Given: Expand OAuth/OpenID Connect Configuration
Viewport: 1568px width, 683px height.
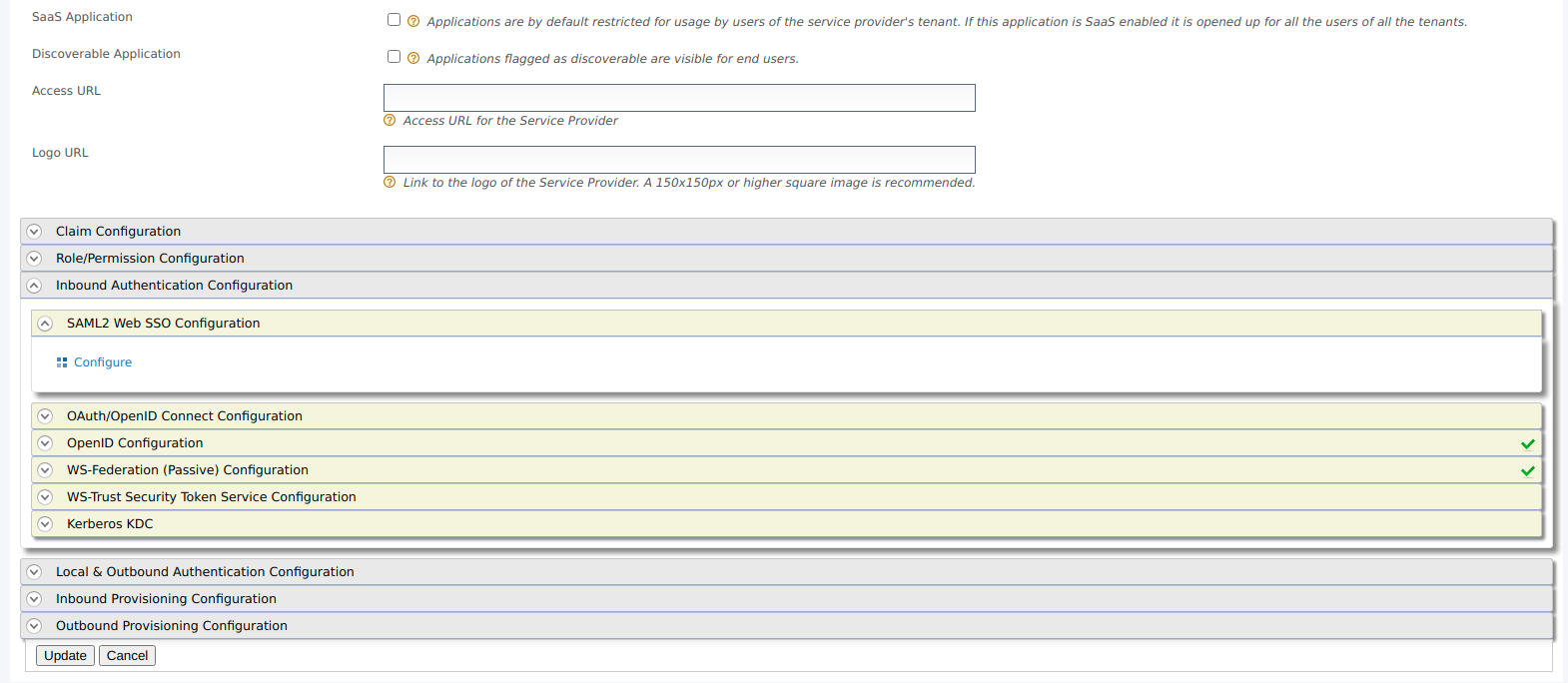Looking at the screenshot, I should point(45,415).
